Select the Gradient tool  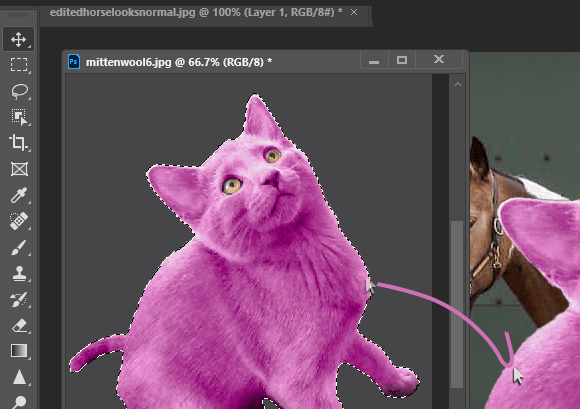tap(18, 351)
